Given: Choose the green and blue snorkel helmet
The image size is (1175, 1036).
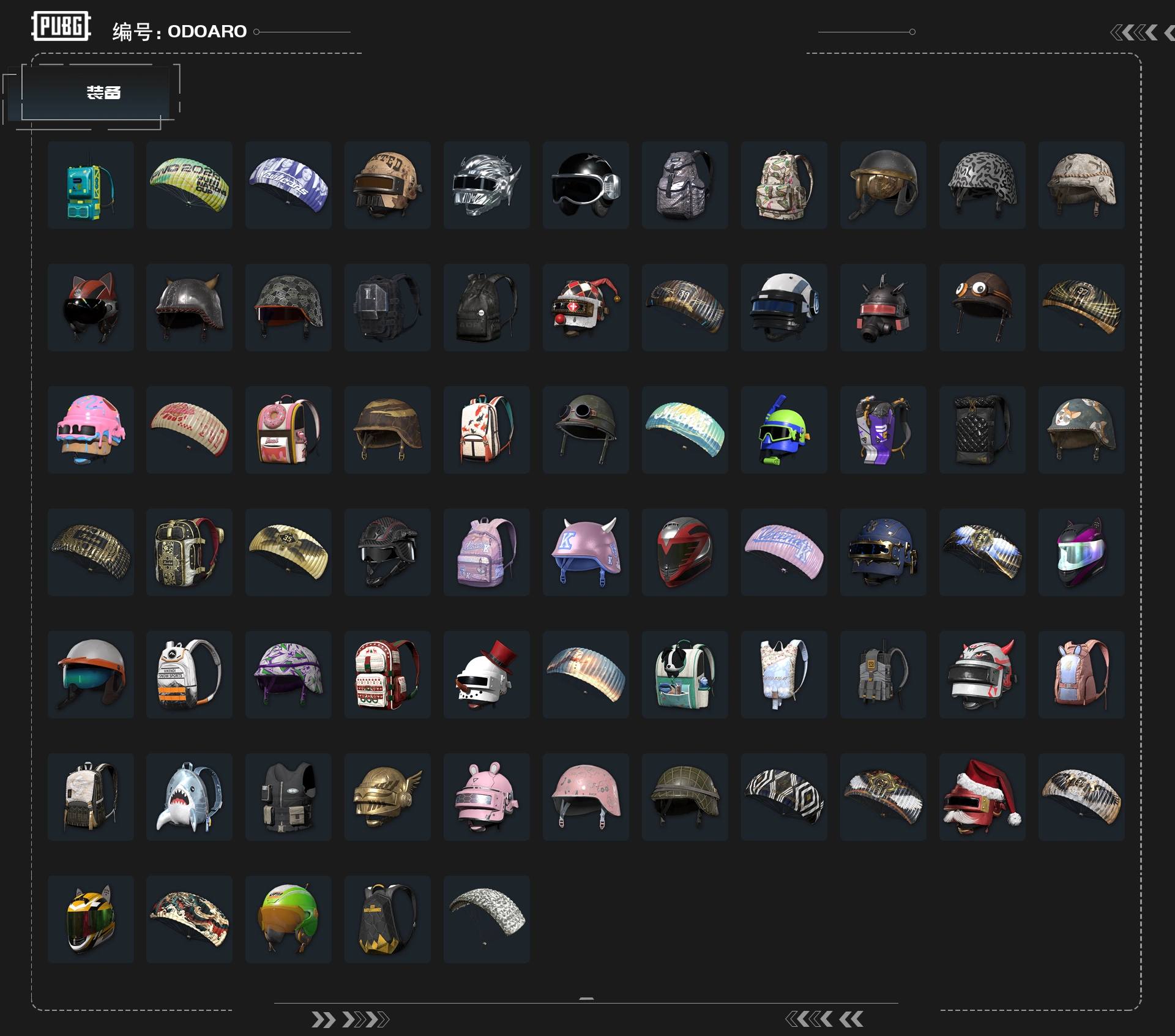Looking at the screenshot, I should pyautogui.click(x=785, y=430).
